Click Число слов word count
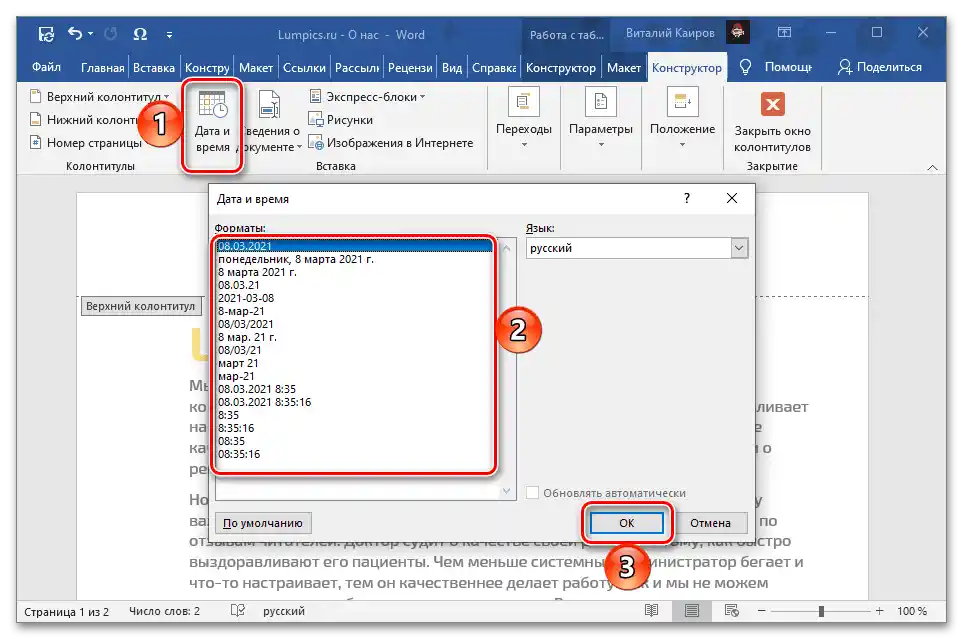Viewport: 963px width, 639px height. [165, 611]
